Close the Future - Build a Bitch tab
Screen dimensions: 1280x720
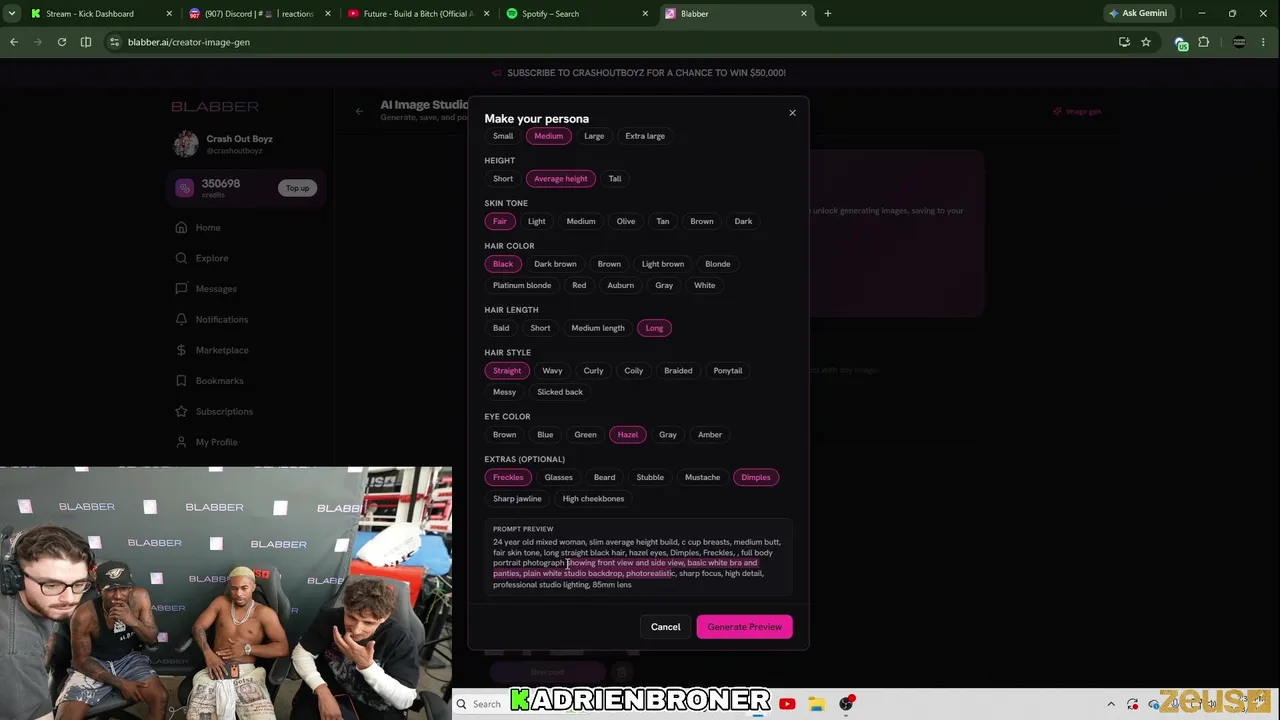pos(486,14)
